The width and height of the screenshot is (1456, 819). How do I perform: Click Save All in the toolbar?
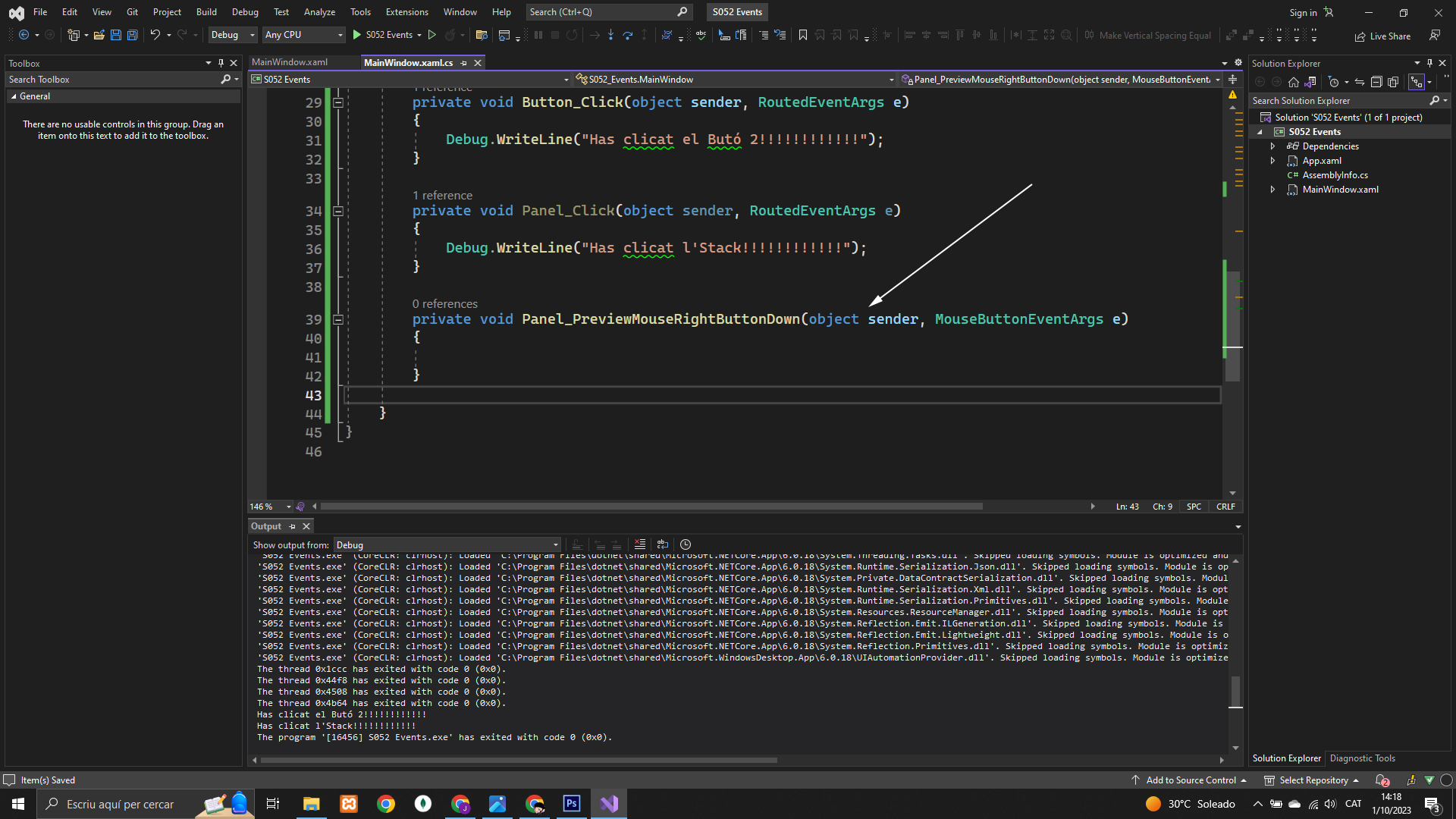pyautogui.click(x=132, y=35)
